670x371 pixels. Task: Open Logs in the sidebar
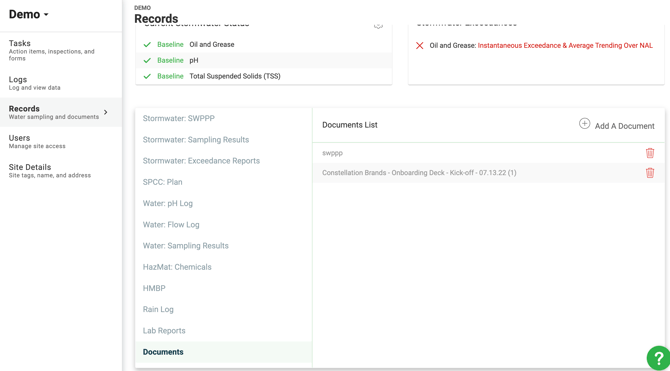61,83
